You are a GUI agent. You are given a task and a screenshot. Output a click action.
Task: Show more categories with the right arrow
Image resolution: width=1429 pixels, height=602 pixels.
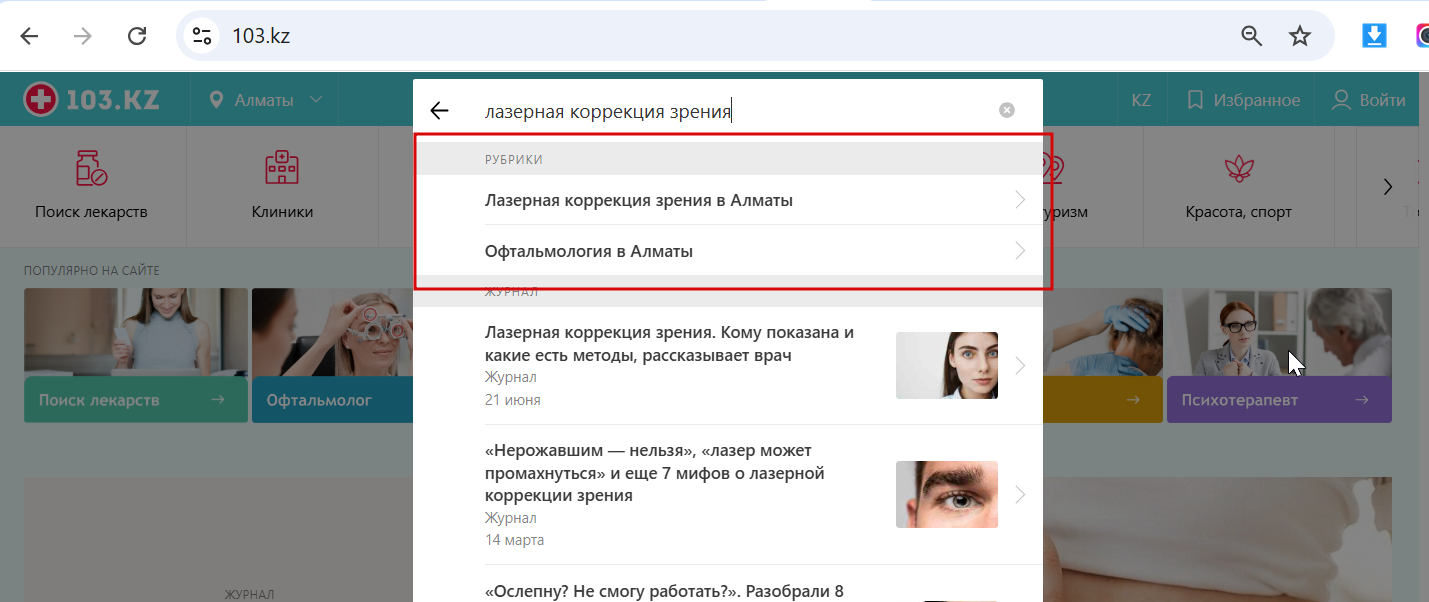coord(1388,186)
